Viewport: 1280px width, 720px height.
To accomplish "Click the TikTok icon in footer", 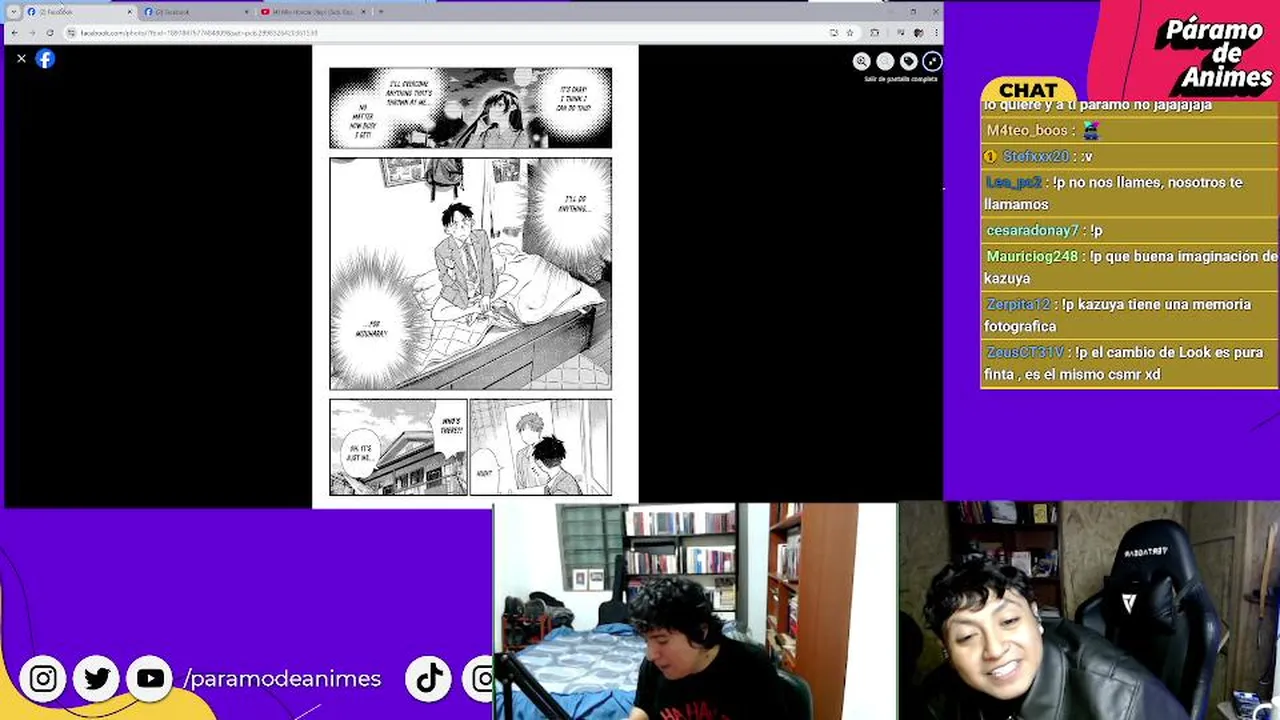I will 430,679.
